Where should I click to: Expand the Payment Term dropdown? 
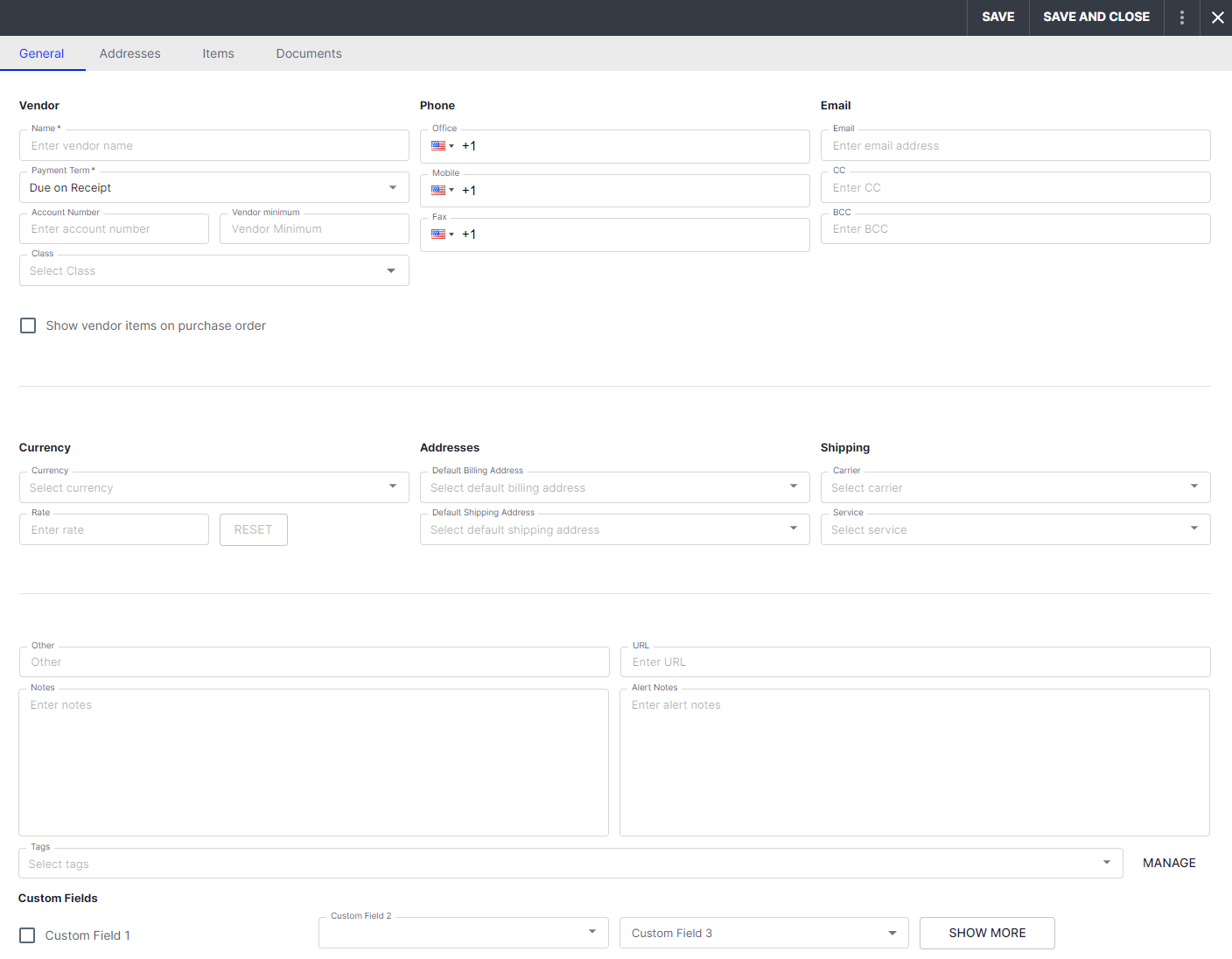tap(213, 188)
